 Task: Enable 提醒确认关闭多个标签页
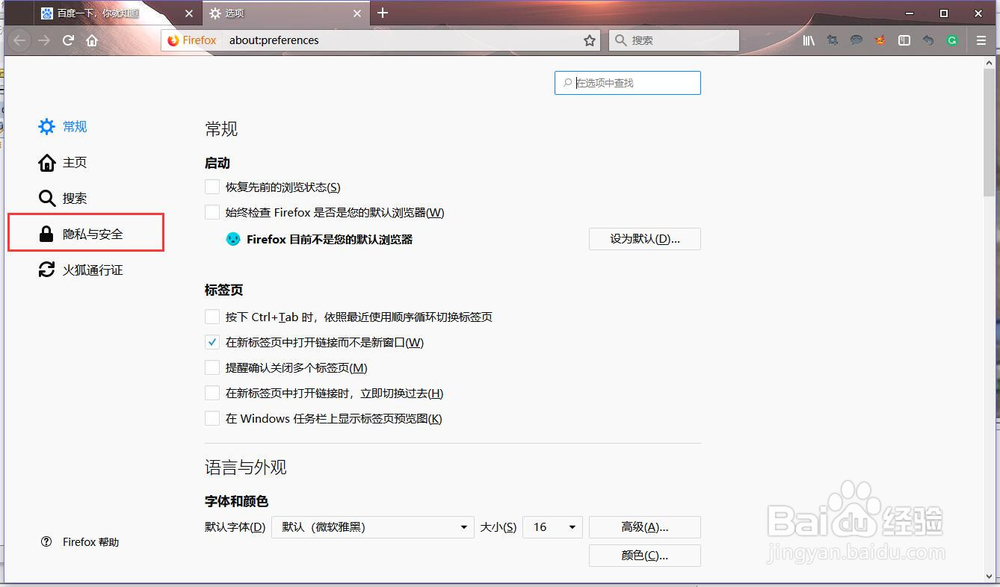pos(211,366)
